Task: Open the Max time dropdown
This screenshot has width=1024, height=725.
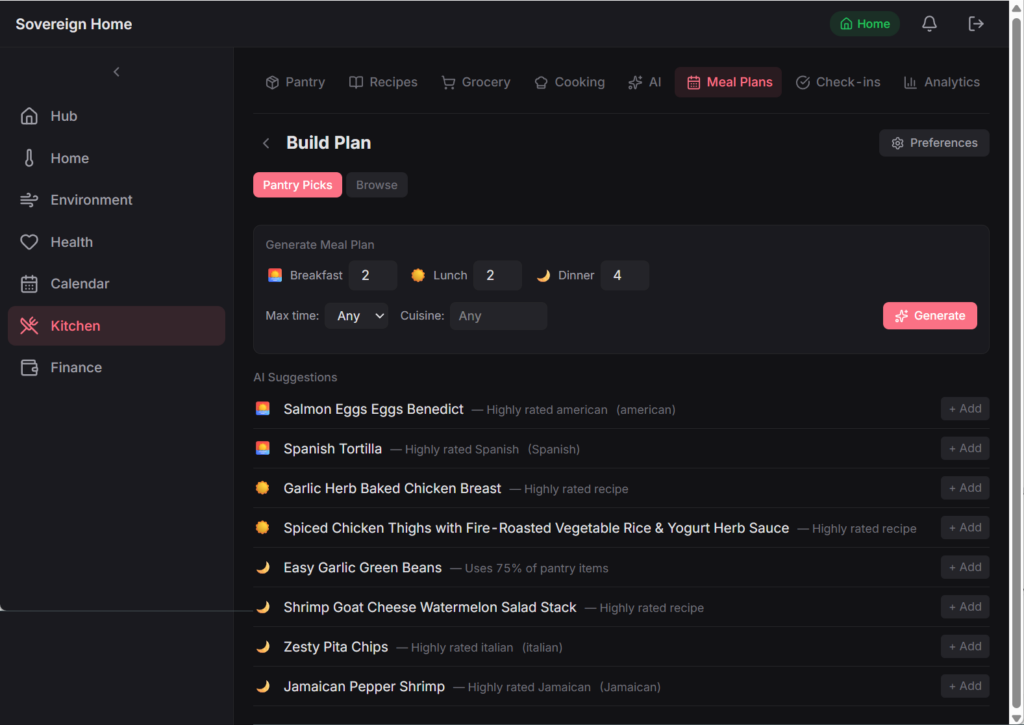Action: [357, 316]
